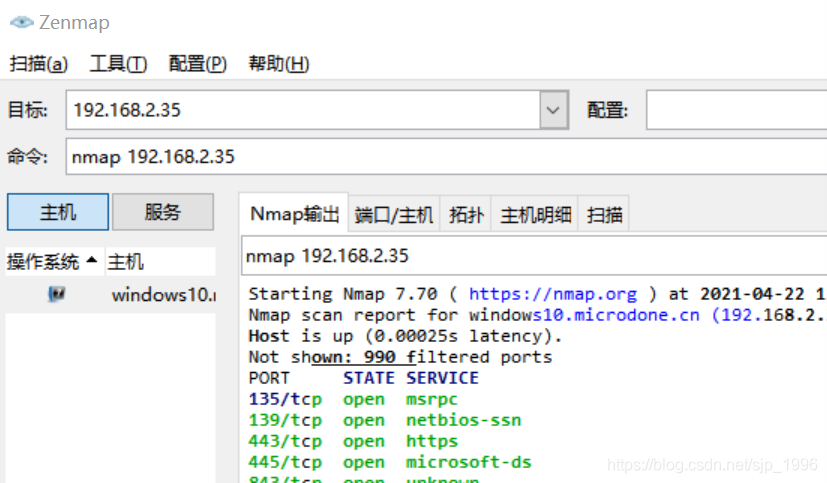Select the 服务 services button

coord(163,212)
